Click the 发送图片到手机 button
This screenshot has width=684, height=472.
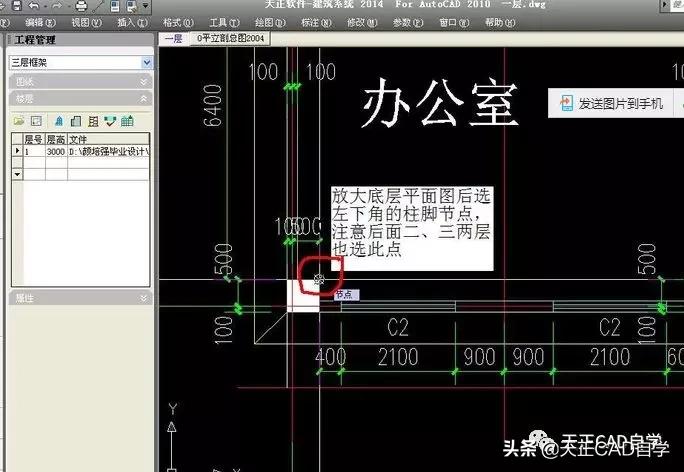612,103
